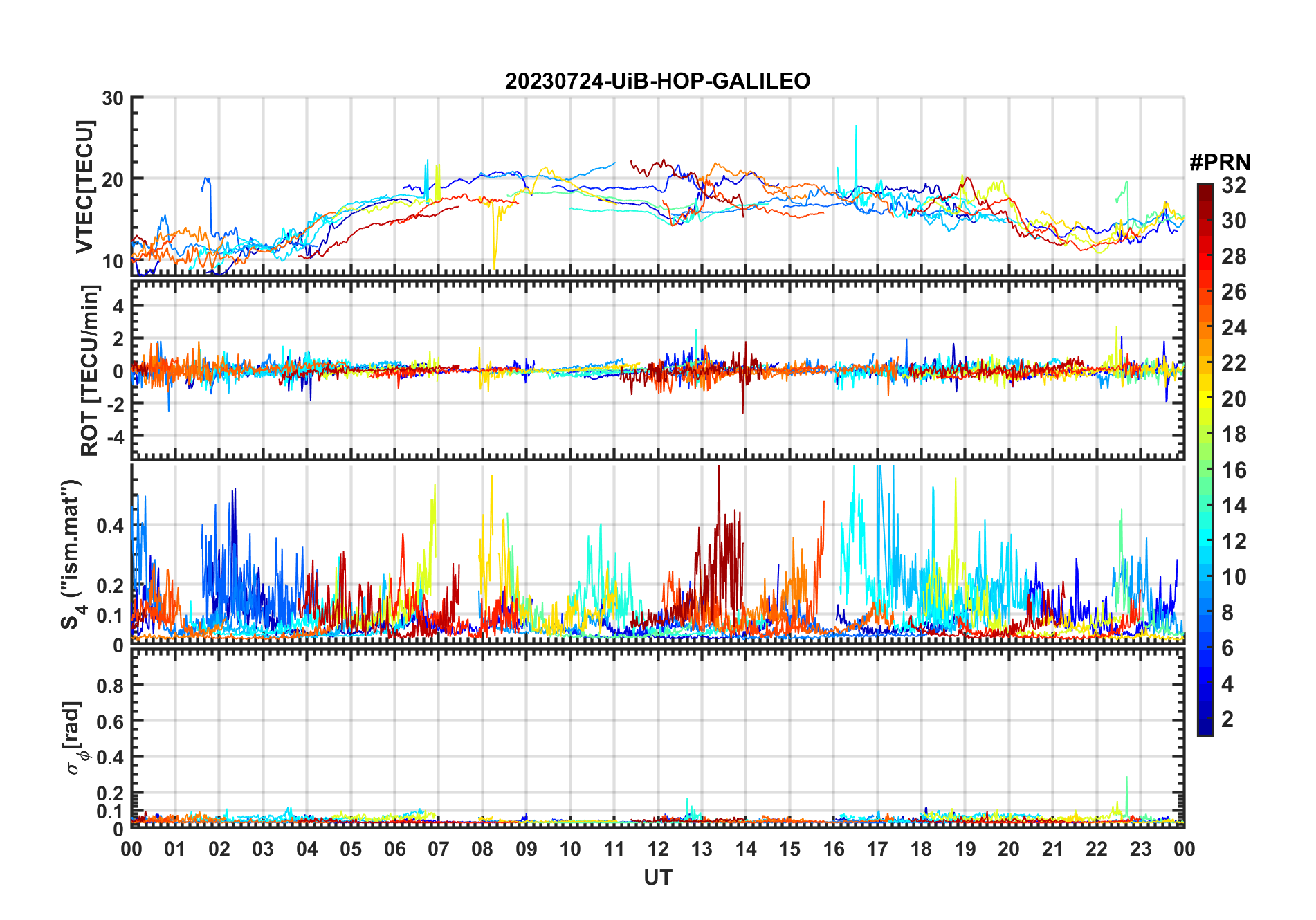Click UT axis hour tick "09"
This screenshot has width=1316, height=920.
pyautogui.click(x=527, y=849)
